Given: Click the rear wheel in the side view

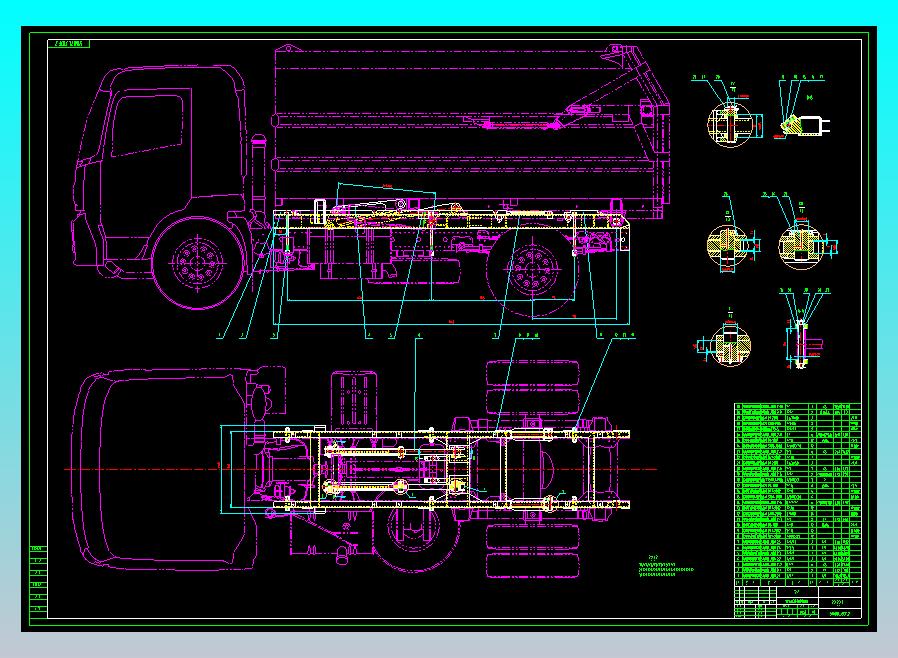Looking at the screenshot, I should 532,270.
